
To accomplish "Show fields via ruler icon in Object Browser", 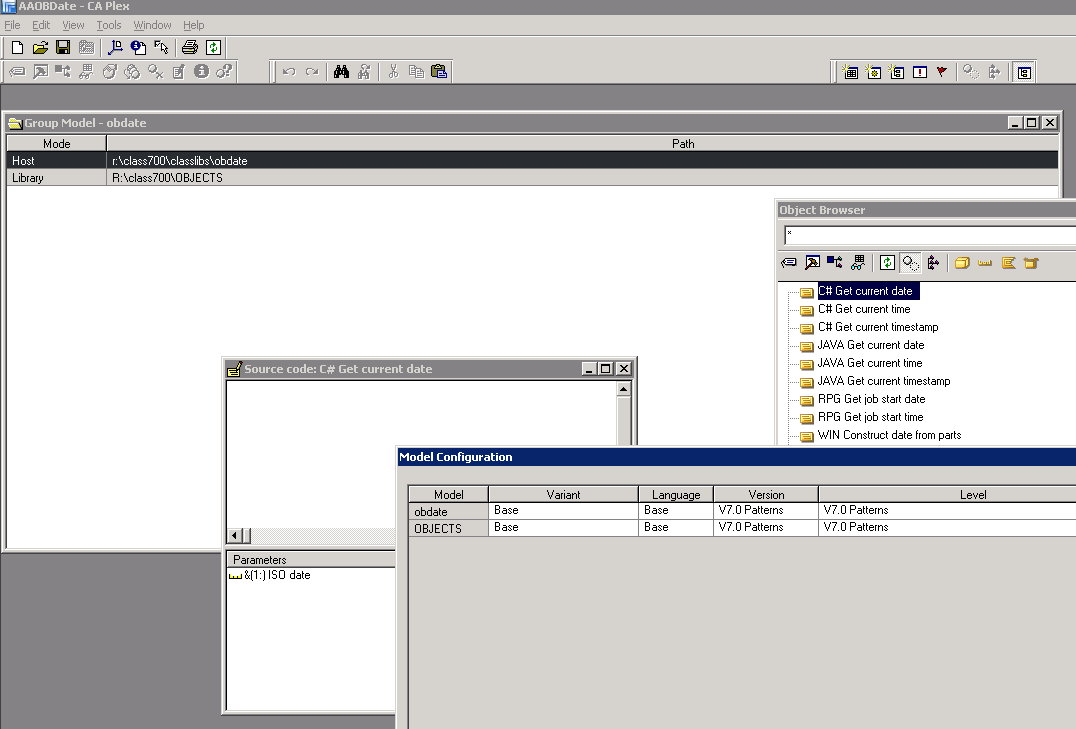I will point(985,263).
